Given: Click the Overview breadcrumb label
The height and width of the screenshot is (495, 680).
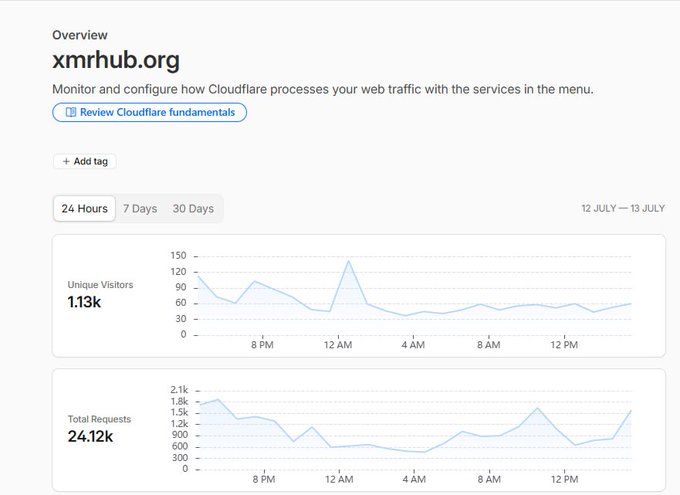Looking at the screenshot, I should (x=80, y=35).
